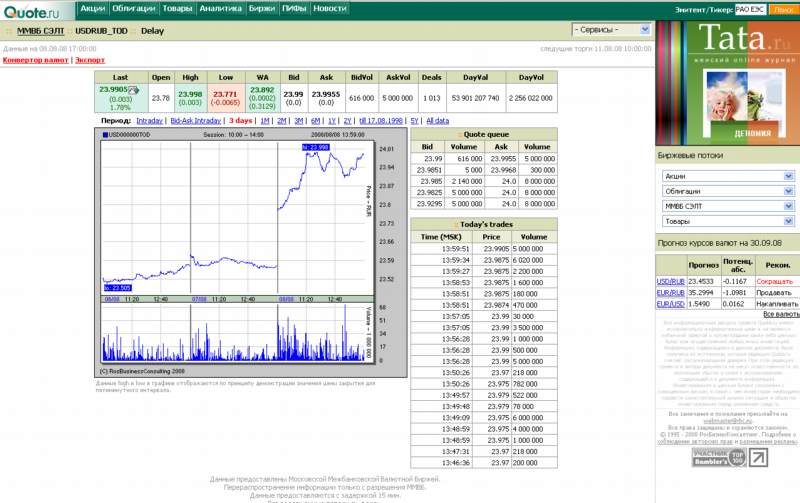Expand the Товары stream dropdown in the sidebar

pyautogui.click(x=728, y=221)
